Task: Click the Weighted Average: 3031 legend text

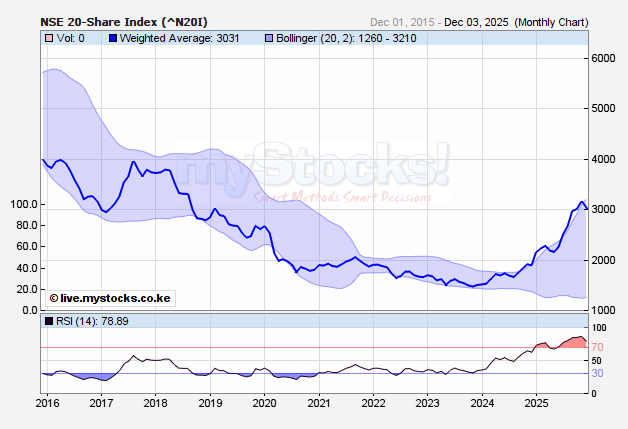Action: click(176, 38)
